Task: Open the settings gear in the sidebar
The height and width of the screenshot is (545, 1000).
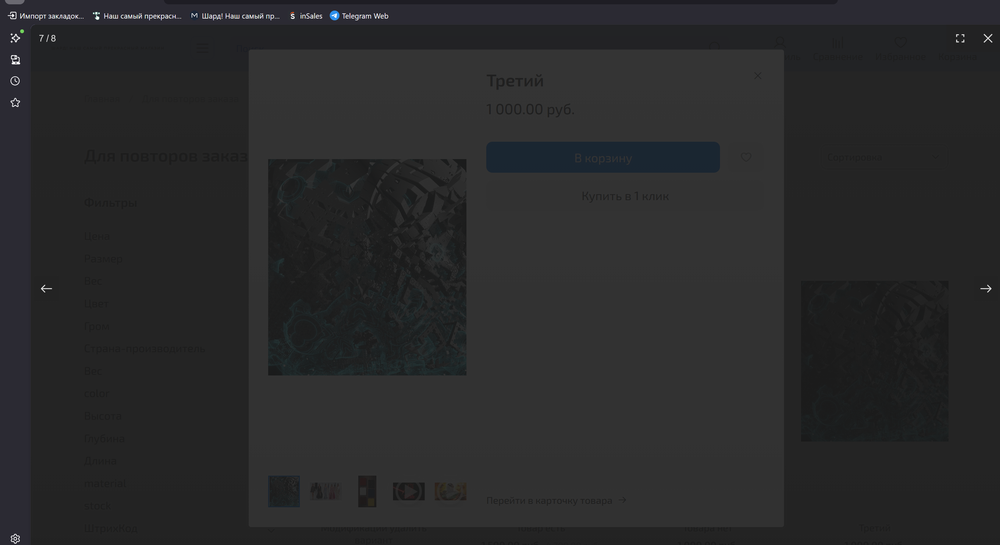Action: click(x=15, y=539)
